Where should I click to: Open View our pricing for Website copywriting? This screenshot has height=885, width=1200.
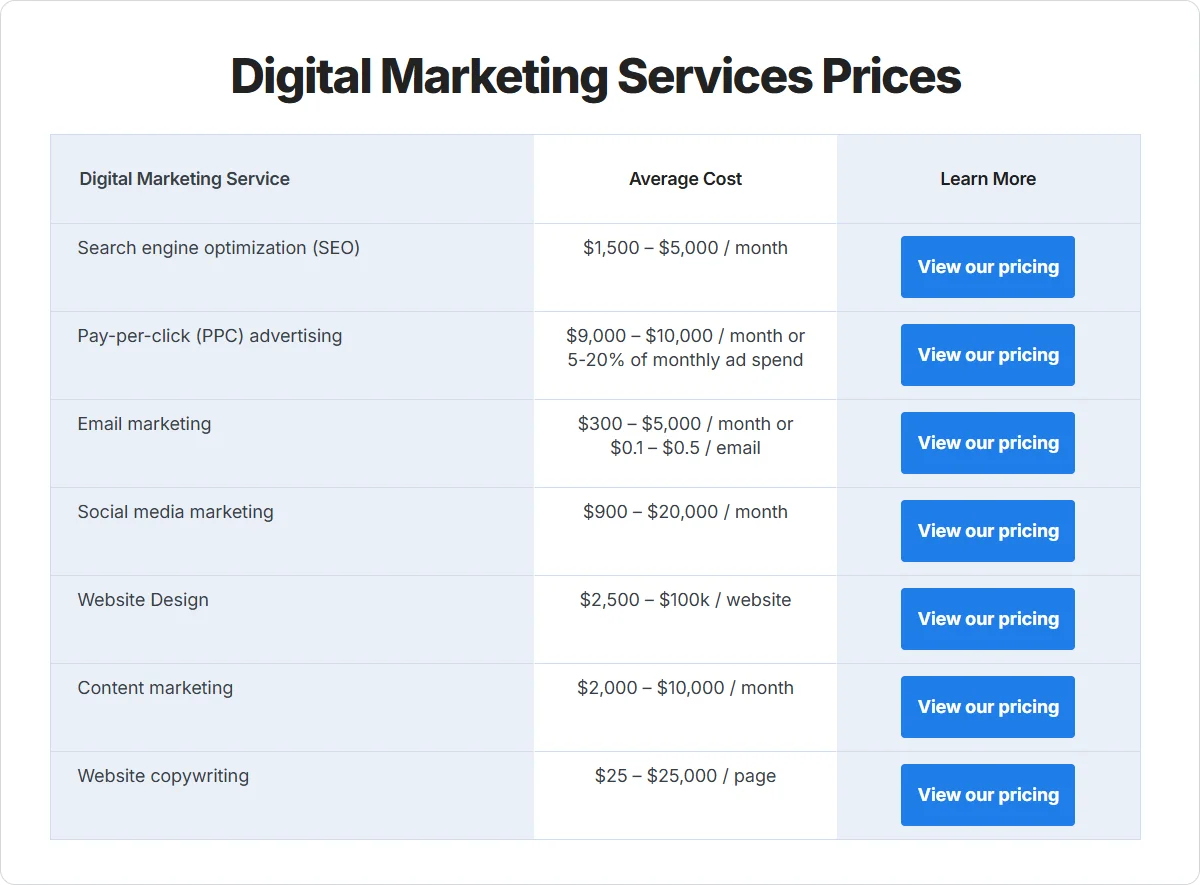click(x=988, y=795)
